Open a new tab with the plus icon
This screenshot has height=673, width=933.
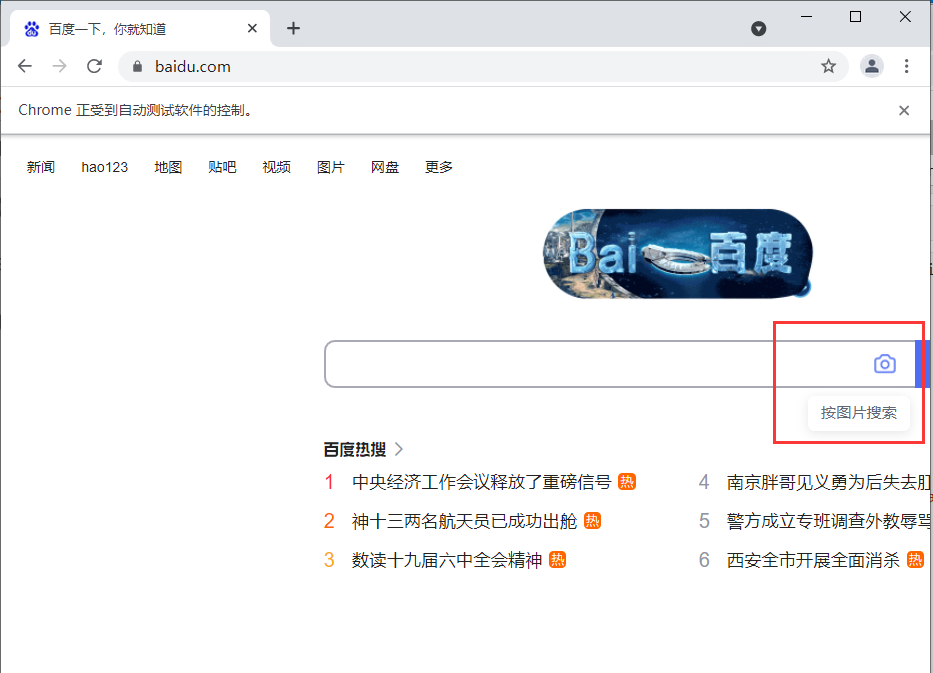pyautogui.click(x=293, y=28)
